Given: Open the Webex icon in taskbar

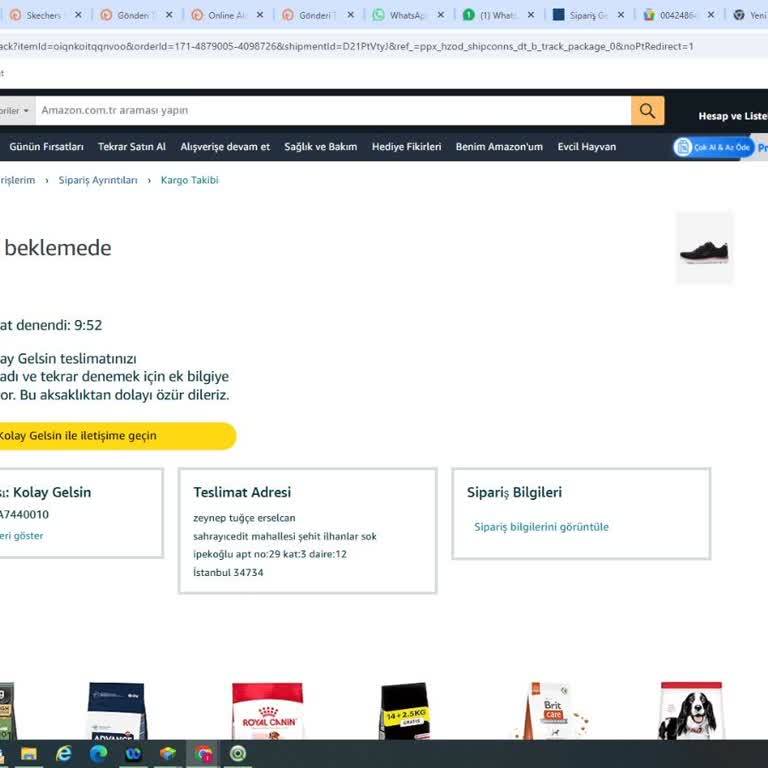Looking at the screenshot, I should 133,754.
